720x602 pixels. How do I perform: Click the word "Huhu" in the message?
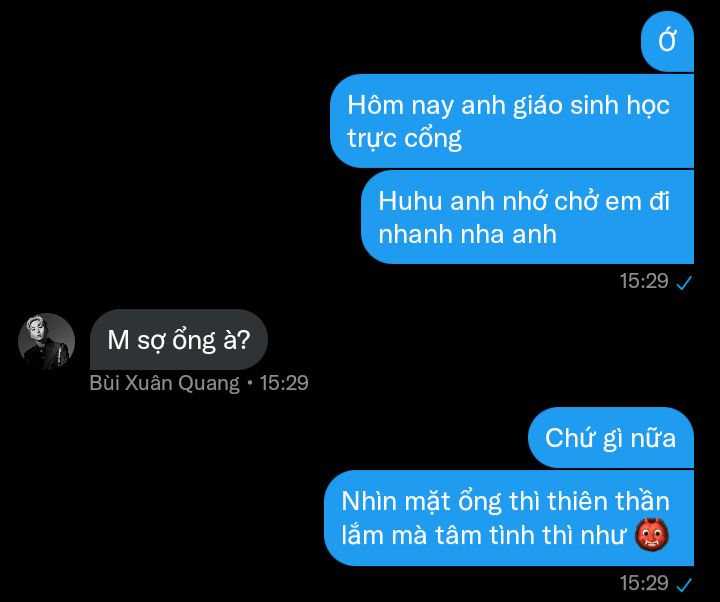point(411,201)
